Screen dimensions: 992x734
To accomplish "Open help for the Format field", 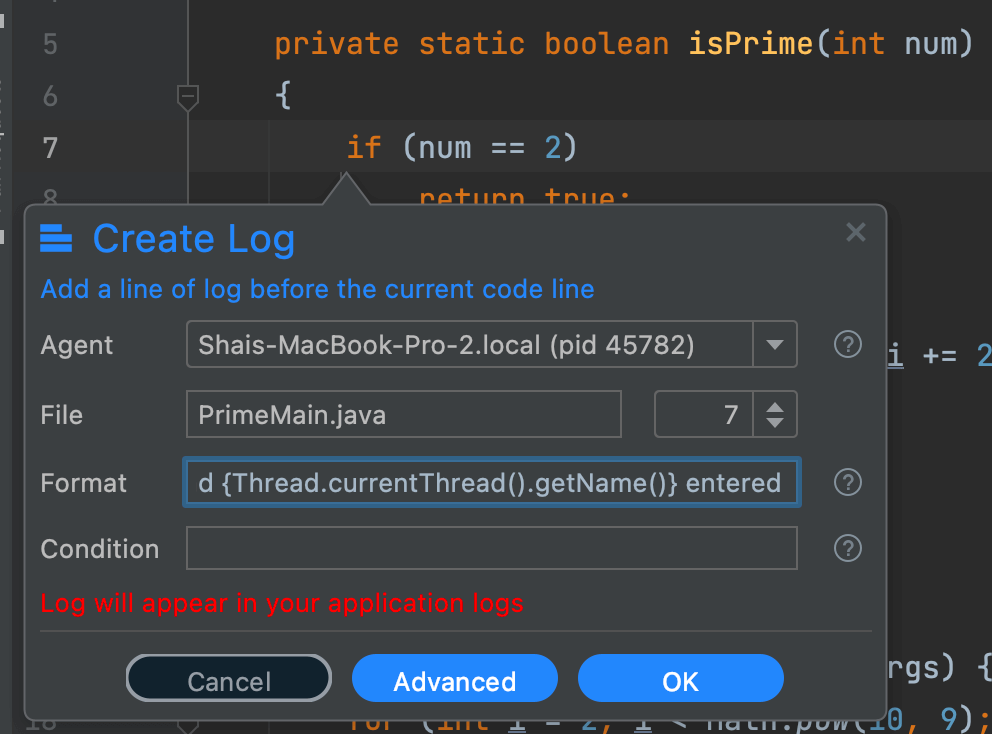I will (847, 483).
